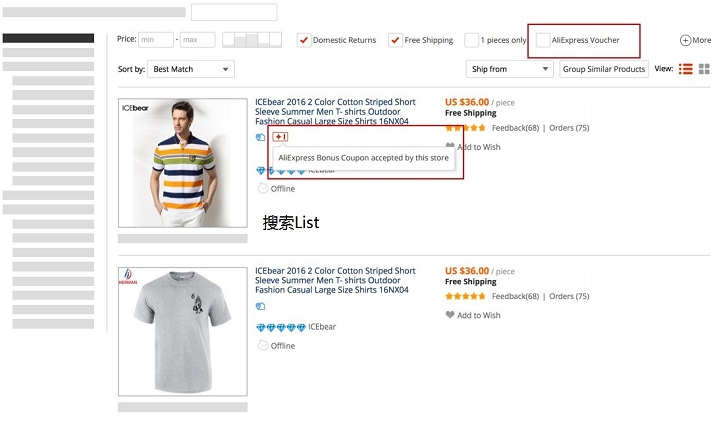Viewport: 717px width, 424px height.
Task: Click diamond seller rating on second product
Action: (281, 327)
